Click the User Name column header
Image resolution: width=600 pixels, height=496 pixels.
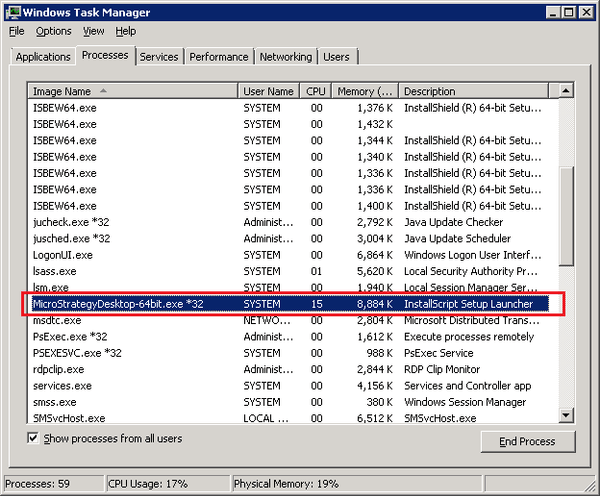[269, 91]
